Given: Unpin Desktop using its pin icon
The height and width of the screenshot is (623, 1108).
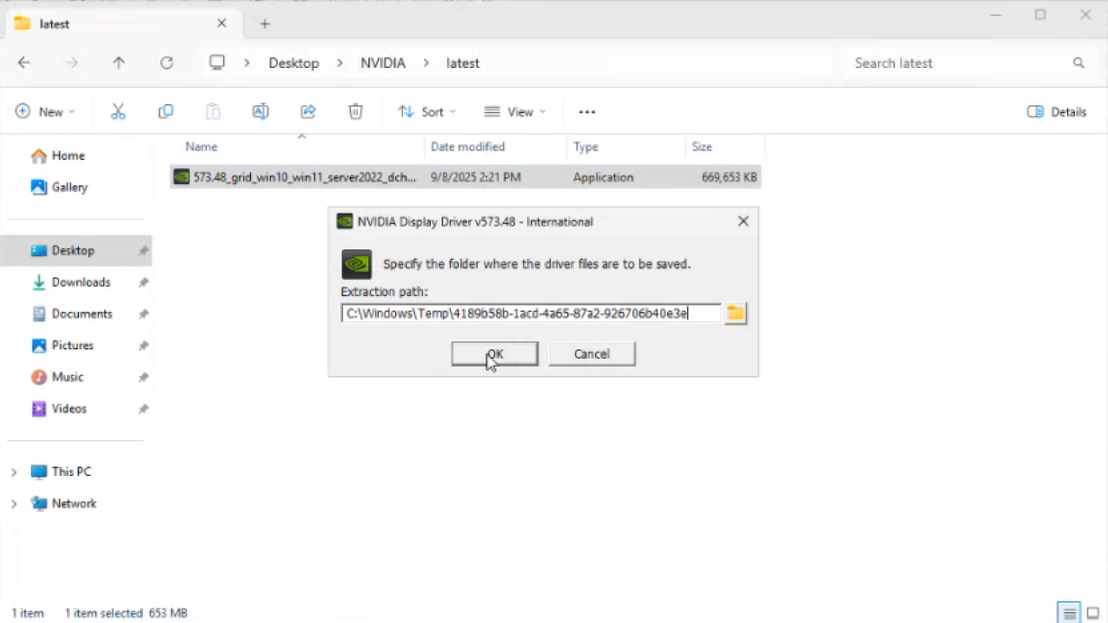Looking at the screenshot, I should point(143,251).
